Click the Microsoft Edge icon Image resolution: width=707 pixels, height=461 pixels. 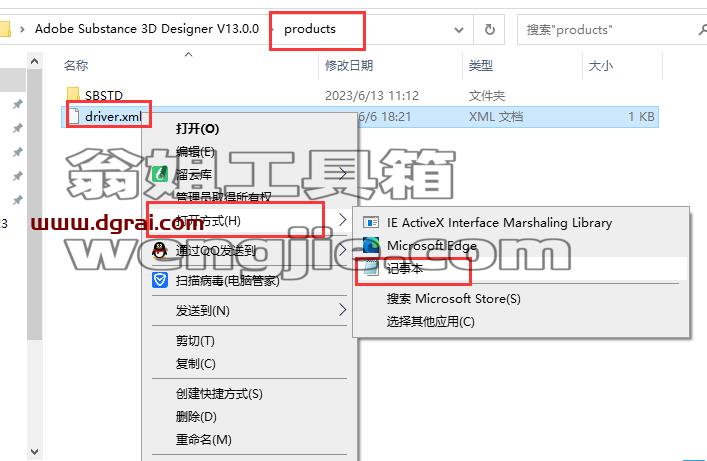pos(371,245)
